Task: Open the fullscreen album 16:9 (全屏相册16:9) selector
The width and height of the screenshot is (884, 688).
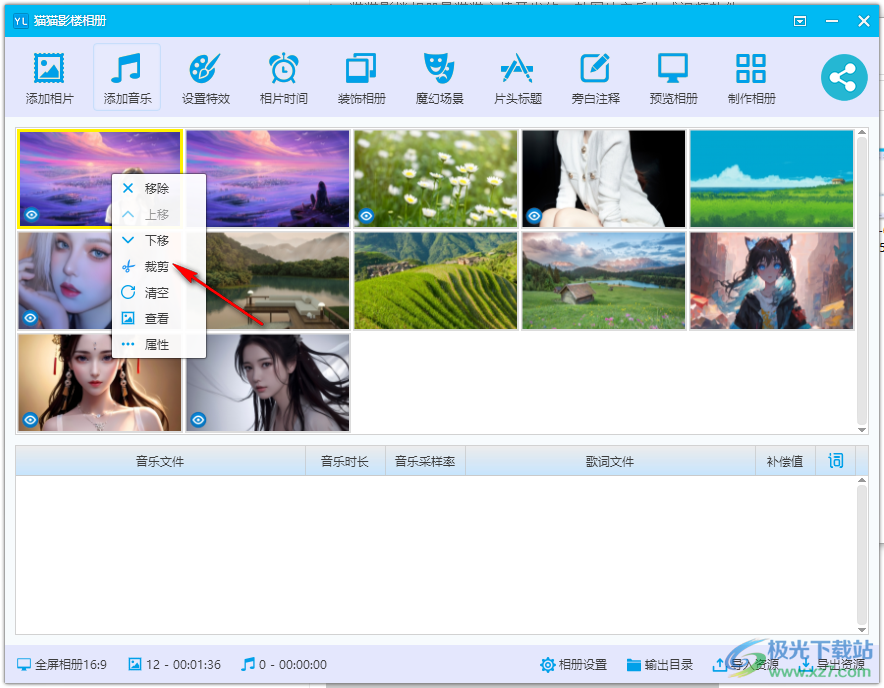Action: coord(62,664)
